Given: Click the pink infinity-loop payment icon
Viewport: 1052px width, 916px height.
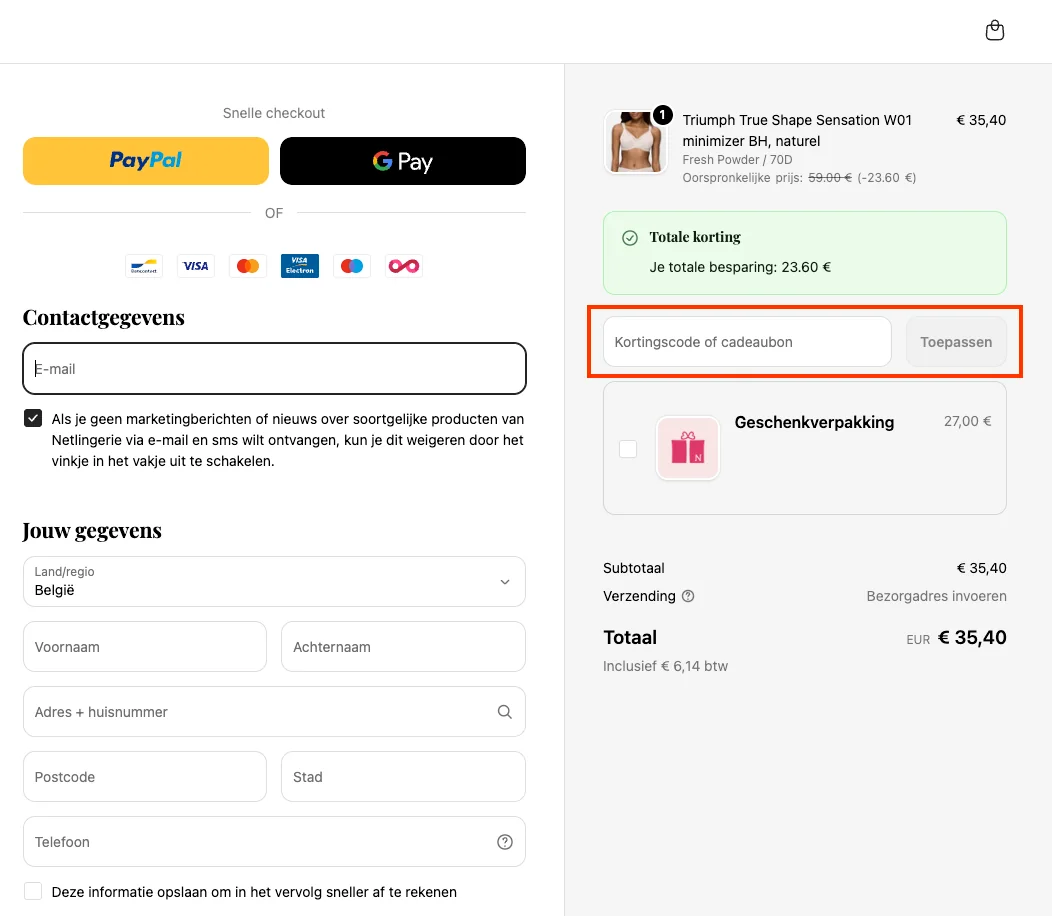Looking at the screenshot, I should [x=403, y=265].
